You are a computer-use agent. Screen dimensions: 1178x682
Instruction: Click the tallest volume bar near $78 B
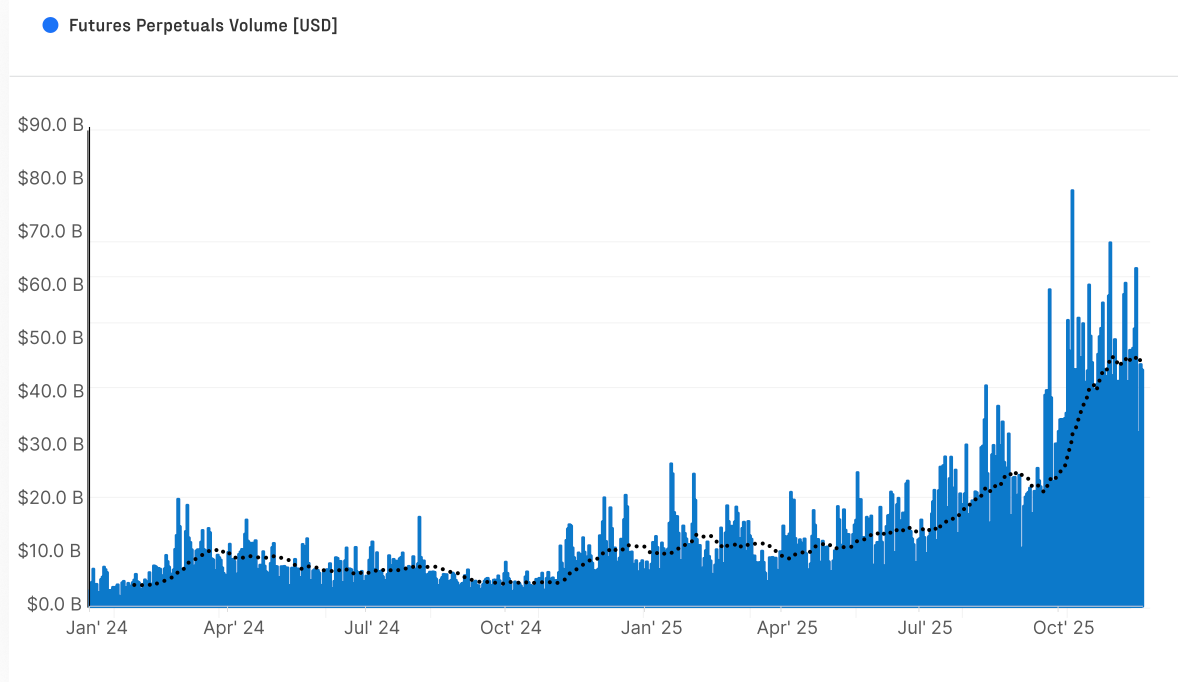pyautogui.click(x=1072, y=398)
